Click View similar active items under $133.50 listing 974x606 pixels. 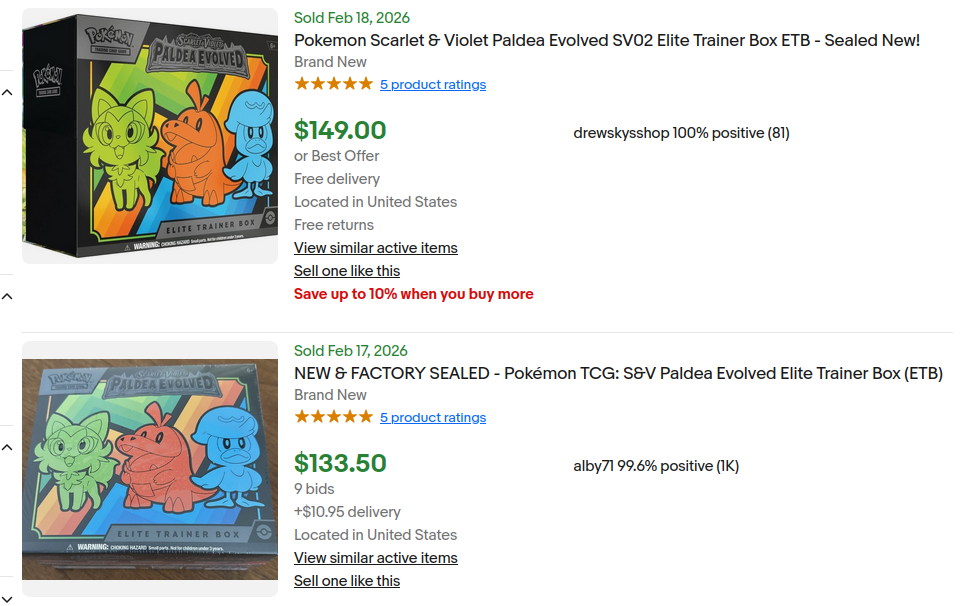click(x=375, y=558)
